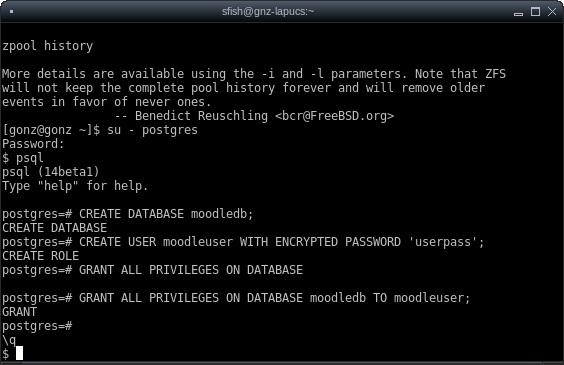Minimize the terminal window
This screenshot has height=365, width=564.
518,13
